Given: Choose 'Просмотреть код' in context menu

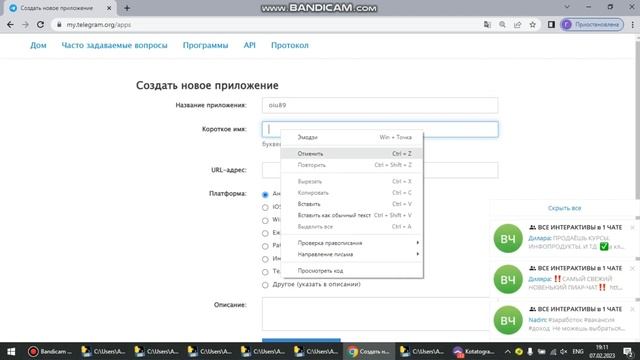Looking at the screenshot, I should [352, 271].
